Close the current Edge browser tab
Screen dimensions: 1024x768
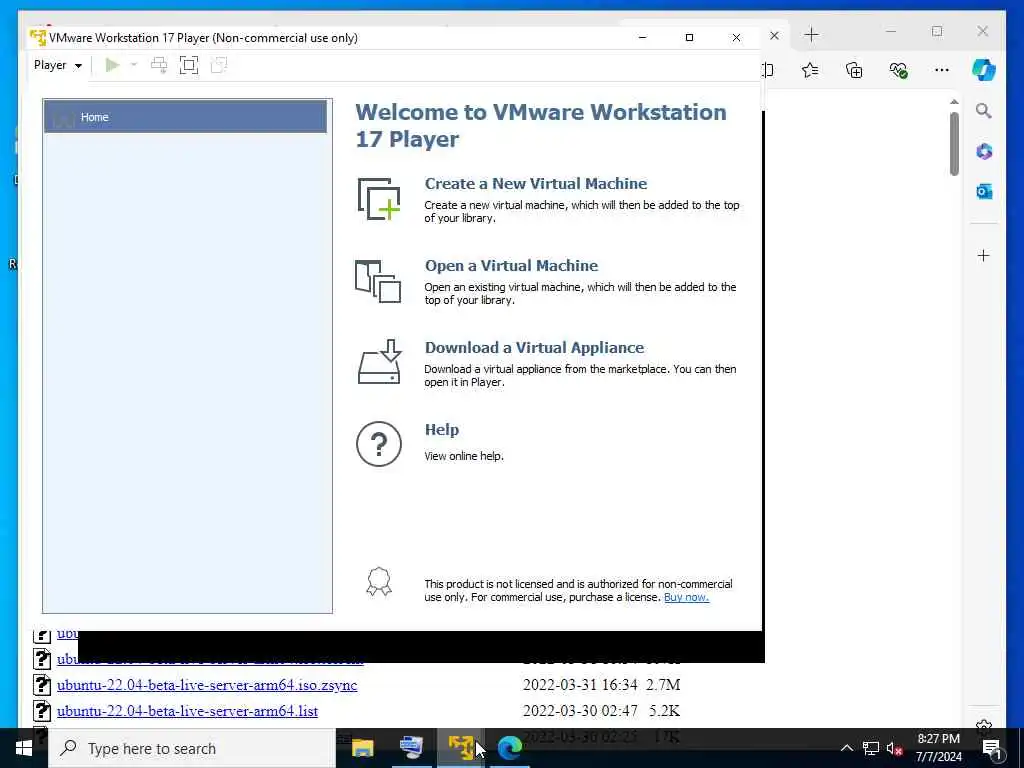pos(775,35)
